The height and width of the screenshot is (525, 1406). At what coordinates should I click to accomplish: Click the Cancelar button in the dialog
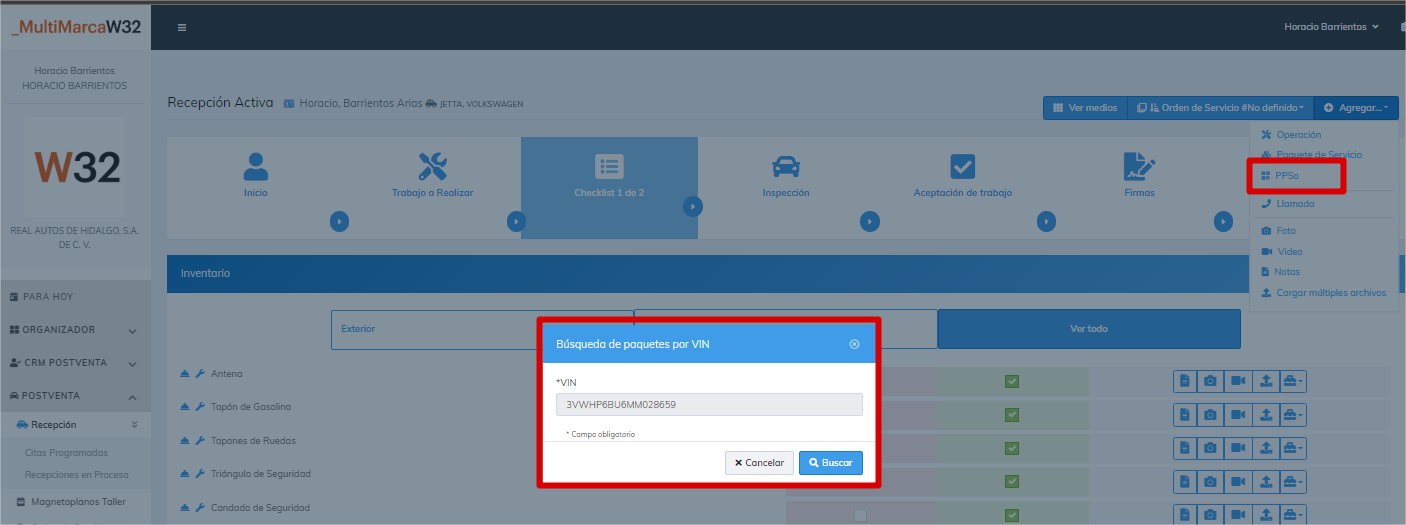point(759,463)
